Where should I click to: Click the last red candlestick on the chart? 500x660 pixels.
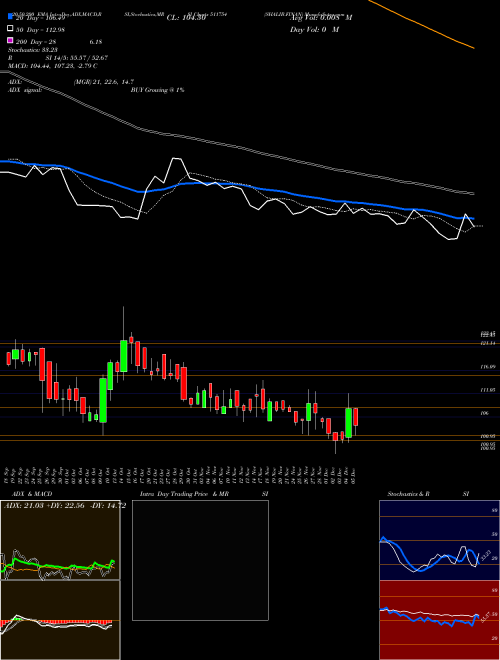[356, 417]
